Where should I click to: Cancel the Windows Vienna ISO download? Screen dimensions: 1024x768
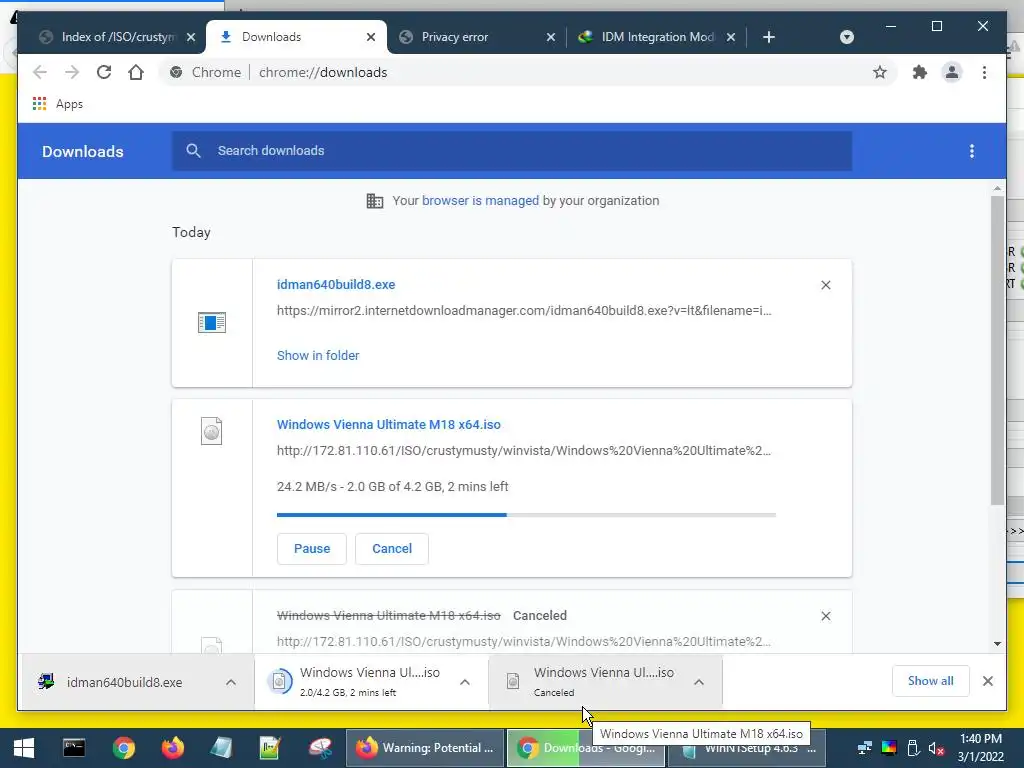click(392, 549)
